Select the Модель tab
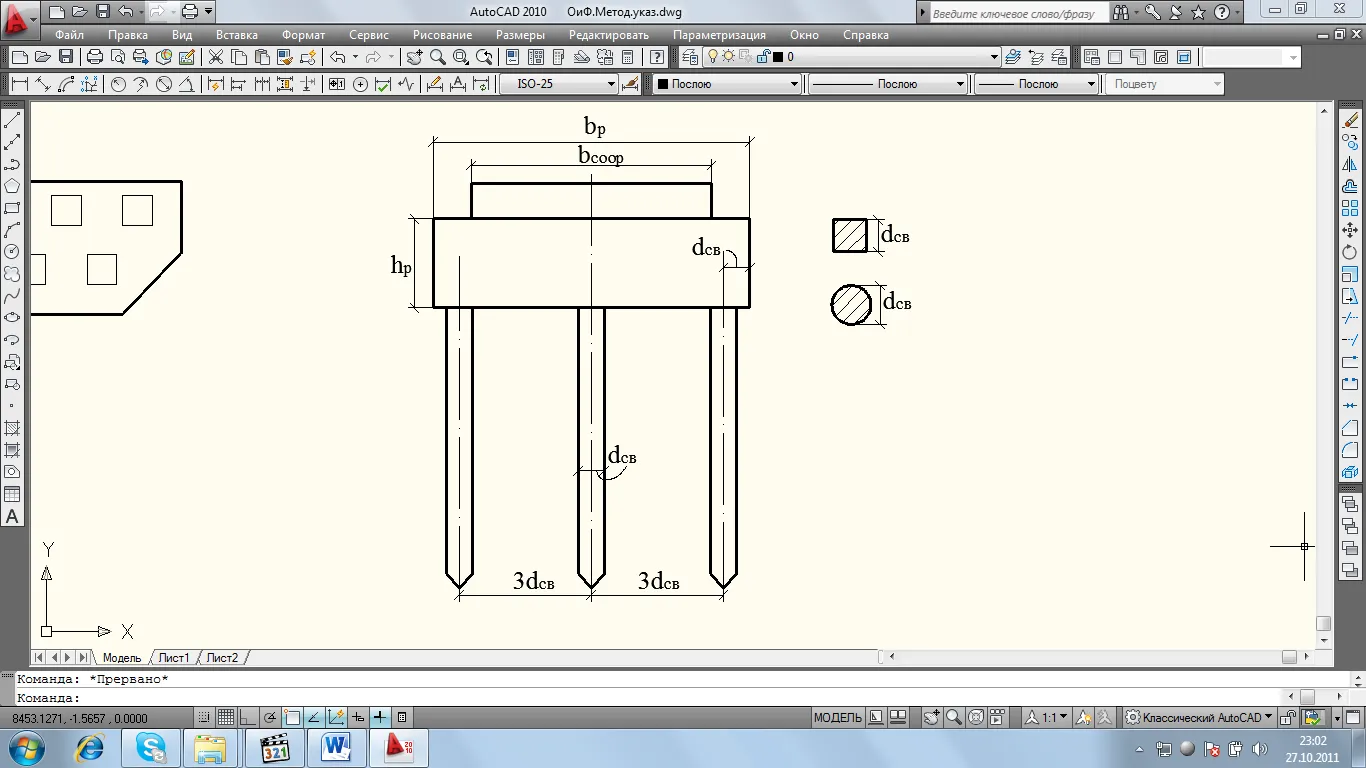The height and width of the screenshot is (768, 1366). coord(122,658)
